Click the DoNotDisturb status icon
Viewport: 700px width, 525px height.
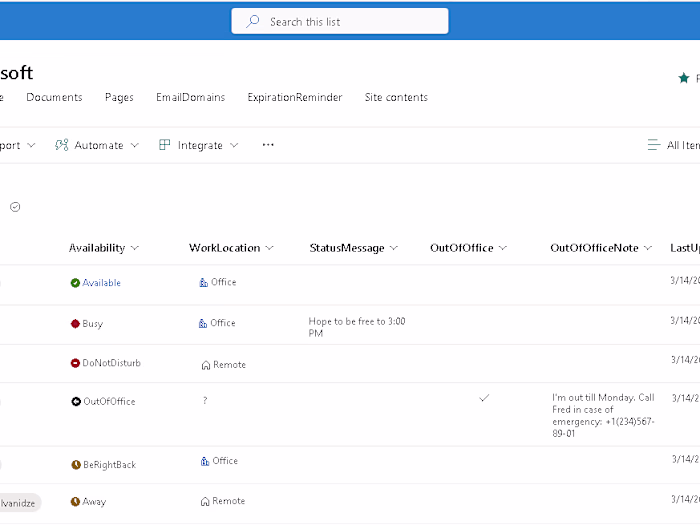click(75, 363)
